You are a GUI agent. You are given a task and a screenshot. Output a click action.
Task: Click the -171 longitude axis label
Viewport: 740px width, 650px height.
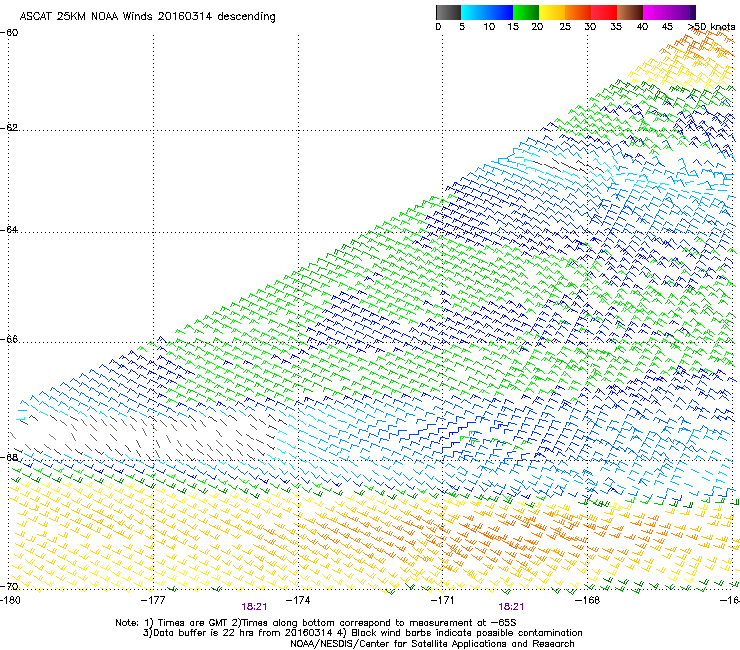(x=443, y=600)
